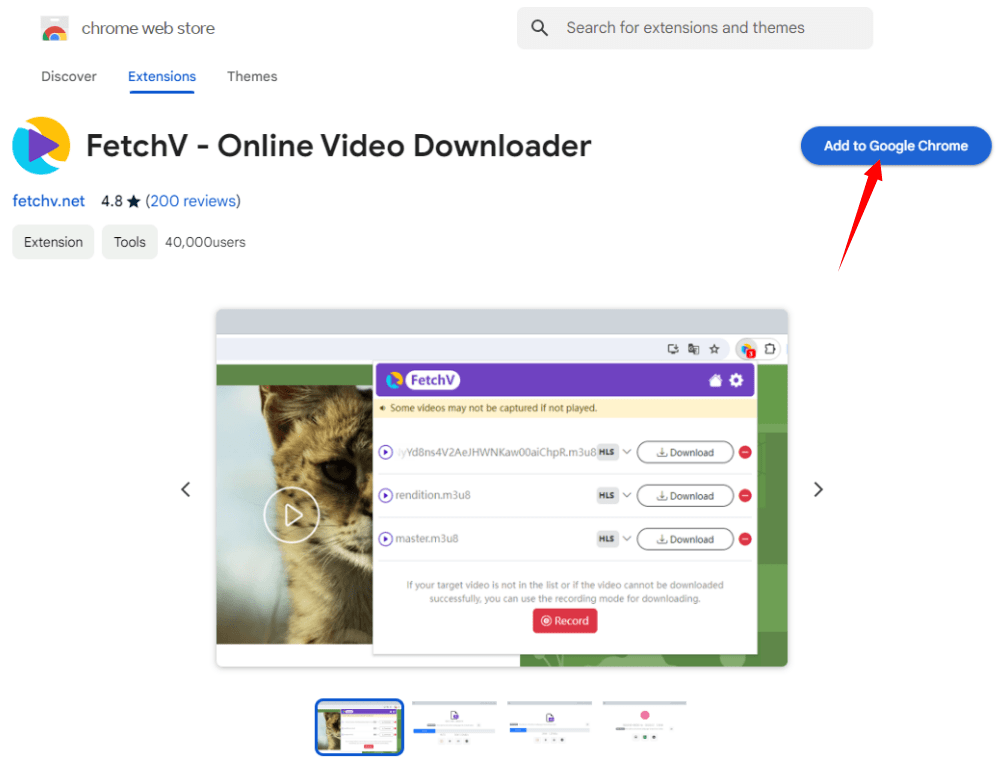Click the Chrome Web Store logo
1000x764 pixels.
[54, 29]
